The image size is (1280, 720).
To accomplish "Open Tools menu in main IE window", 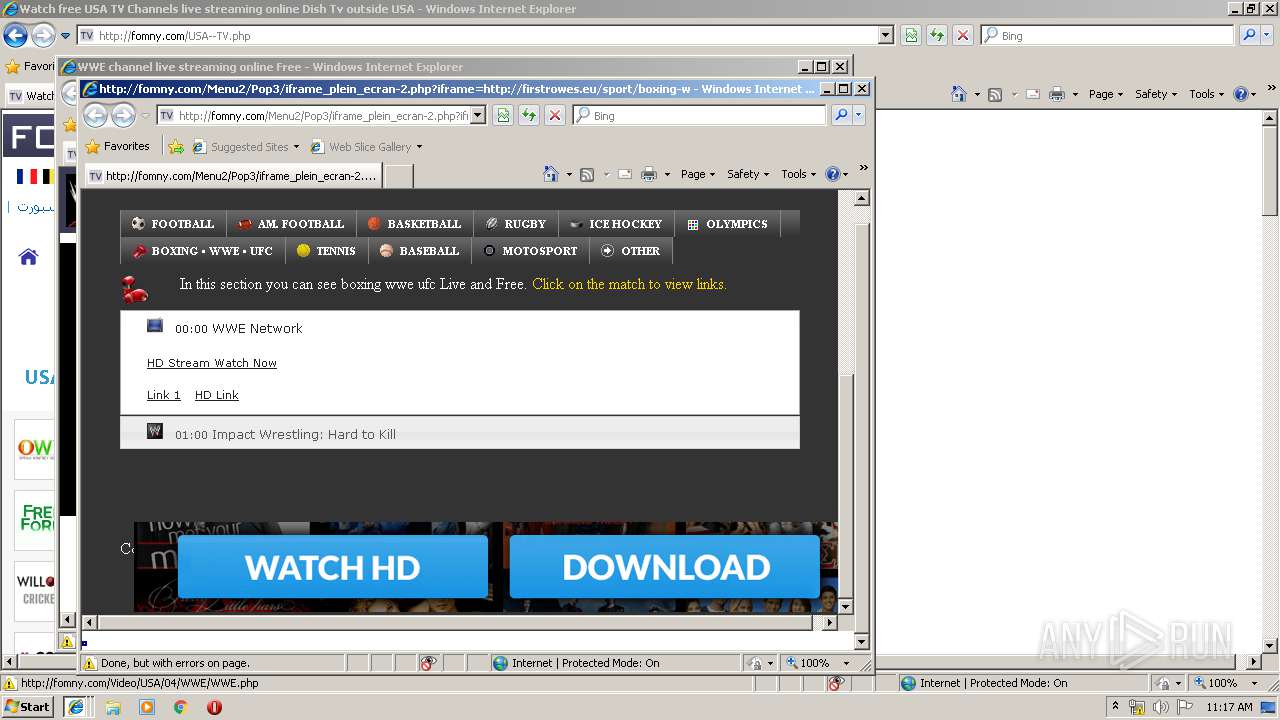I will (1206, 94).
